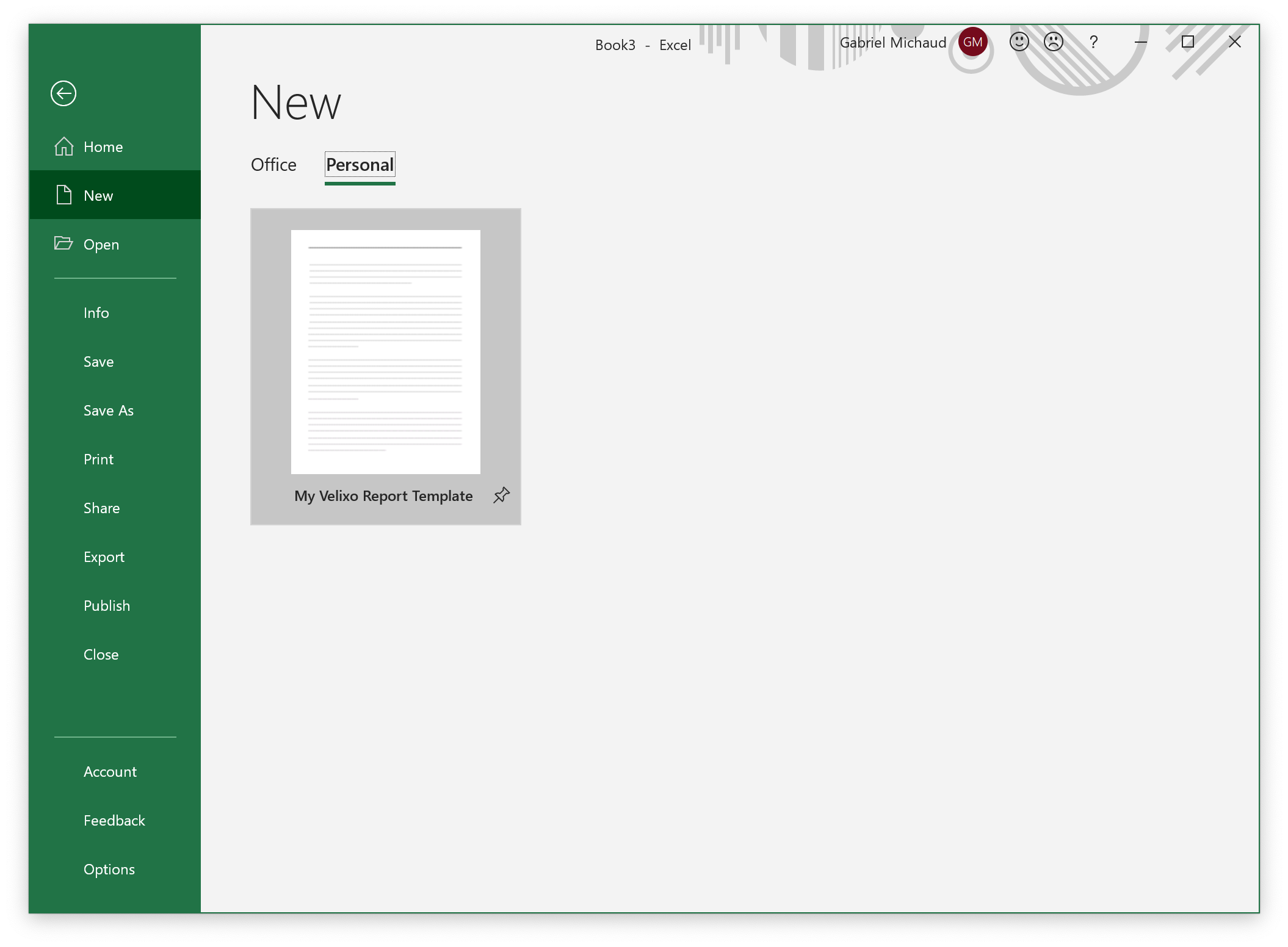Choose Save As in the sidebar
This screenshot has width=1288, height=947.
click(115, 410)
